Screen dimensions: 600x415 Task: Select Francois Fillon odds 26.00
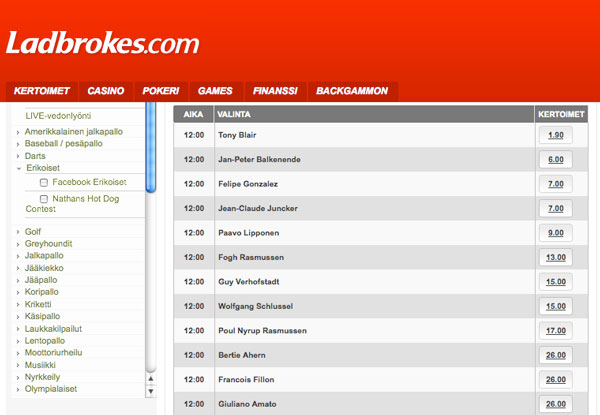556,380
